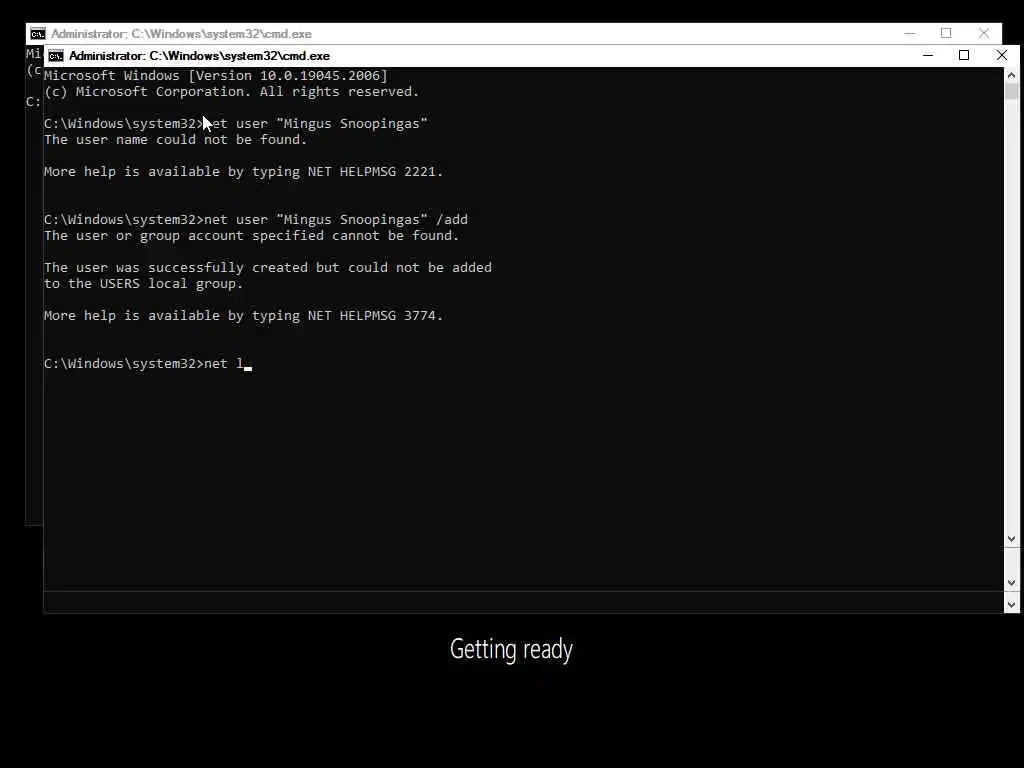Click the 'Getting ready' text
The image size is (1024, 768).
[x=511, y=649]
